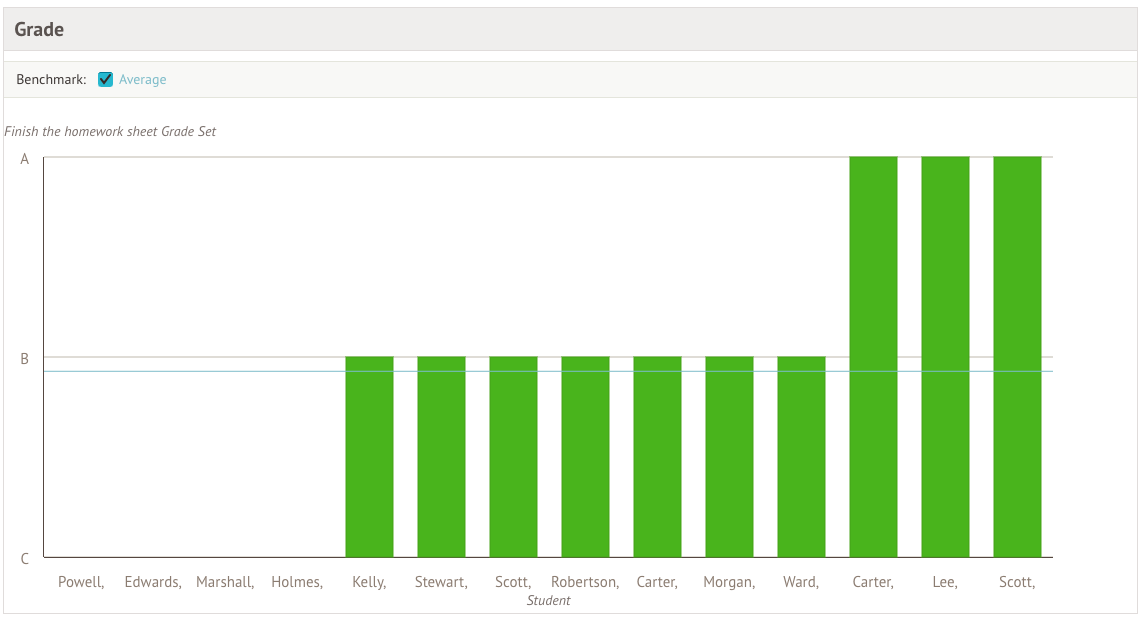Click the 'B' grade axis label
Viewport: 1143px width, 624px height.
point(25,359)
